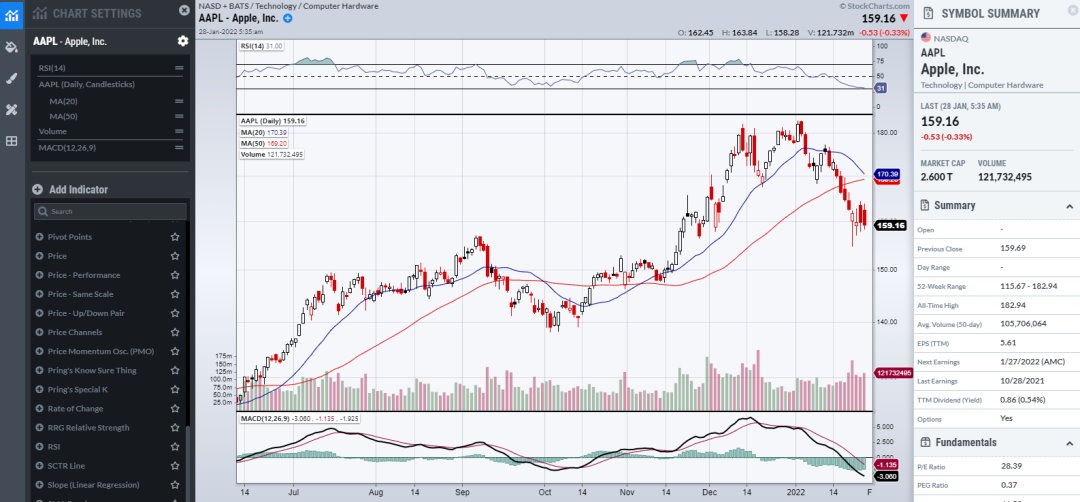Open AAPL symbol gear settings
The image size is (1080, 502).
click(183, 41)
